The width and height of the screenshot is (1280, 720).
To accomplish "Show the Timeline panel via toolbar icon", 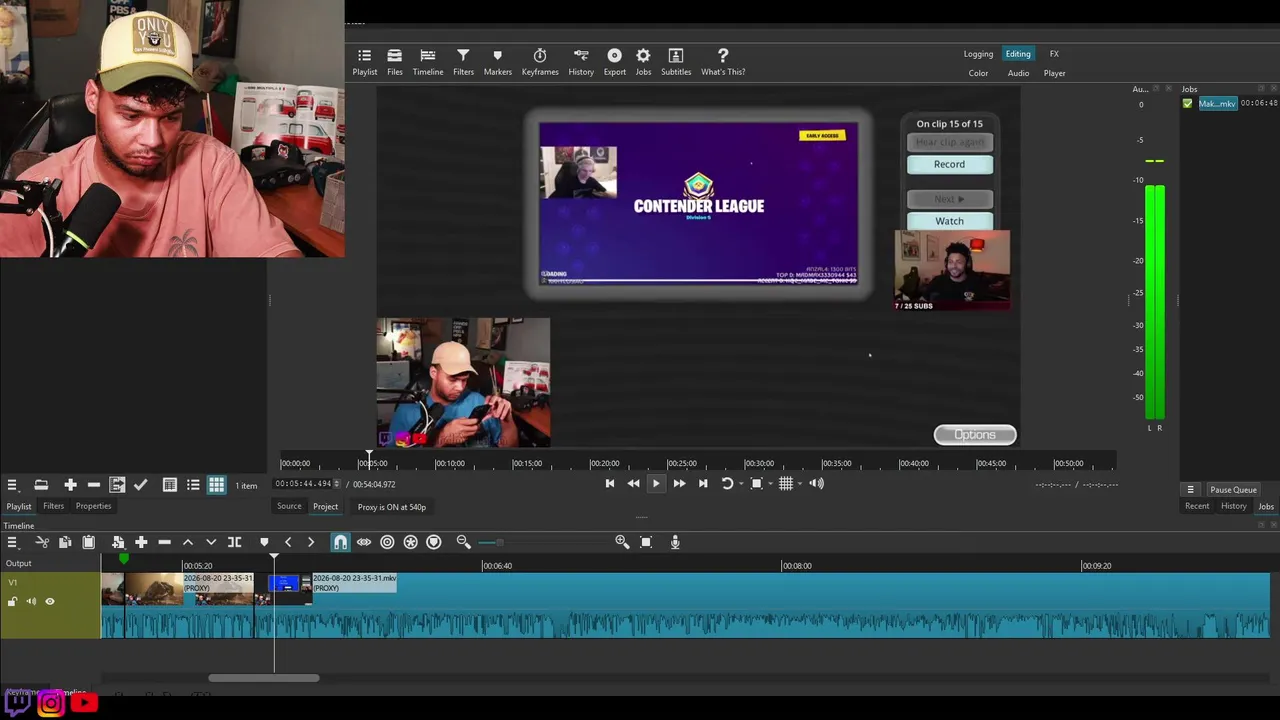I will [428, 62].
